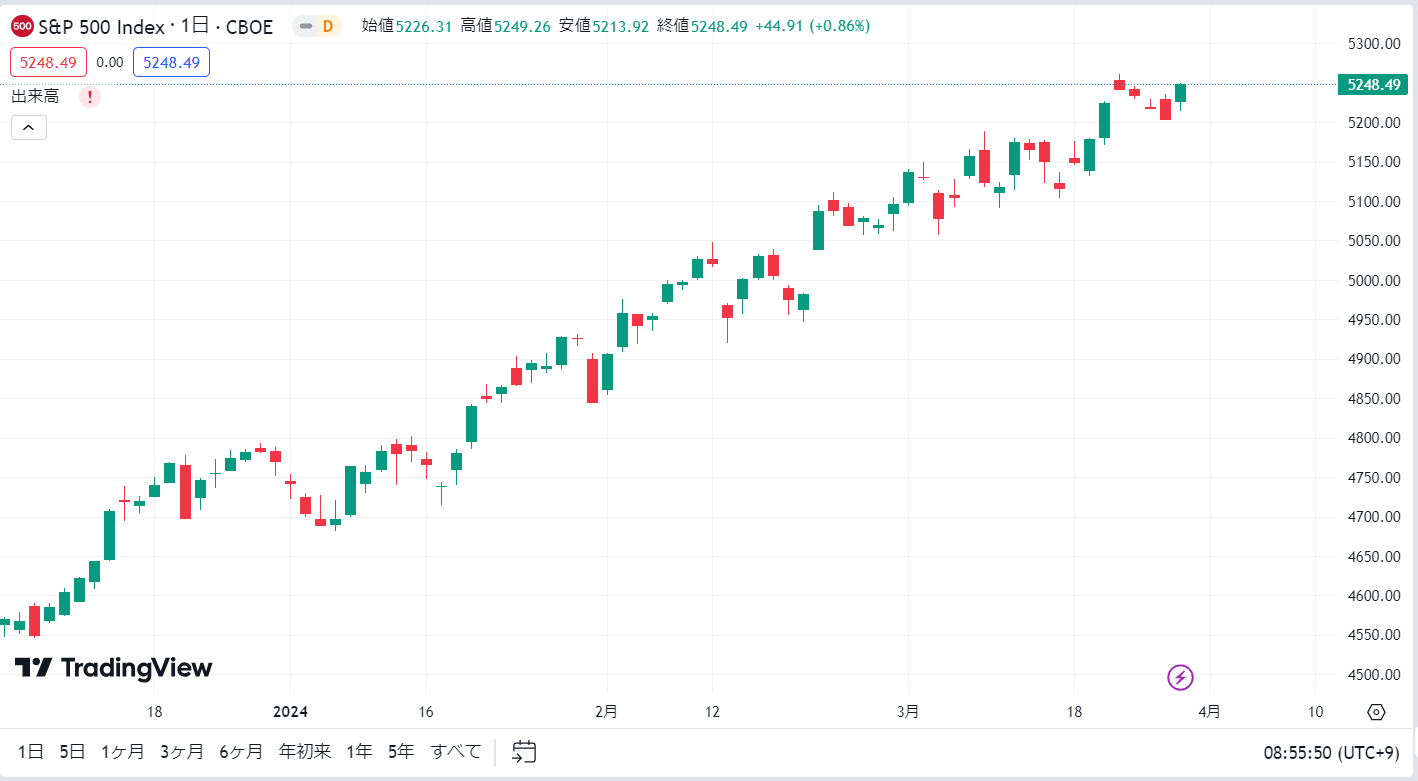
Task: Click the orange D delayed-data indicator
Action: click(x=328, y=27)
